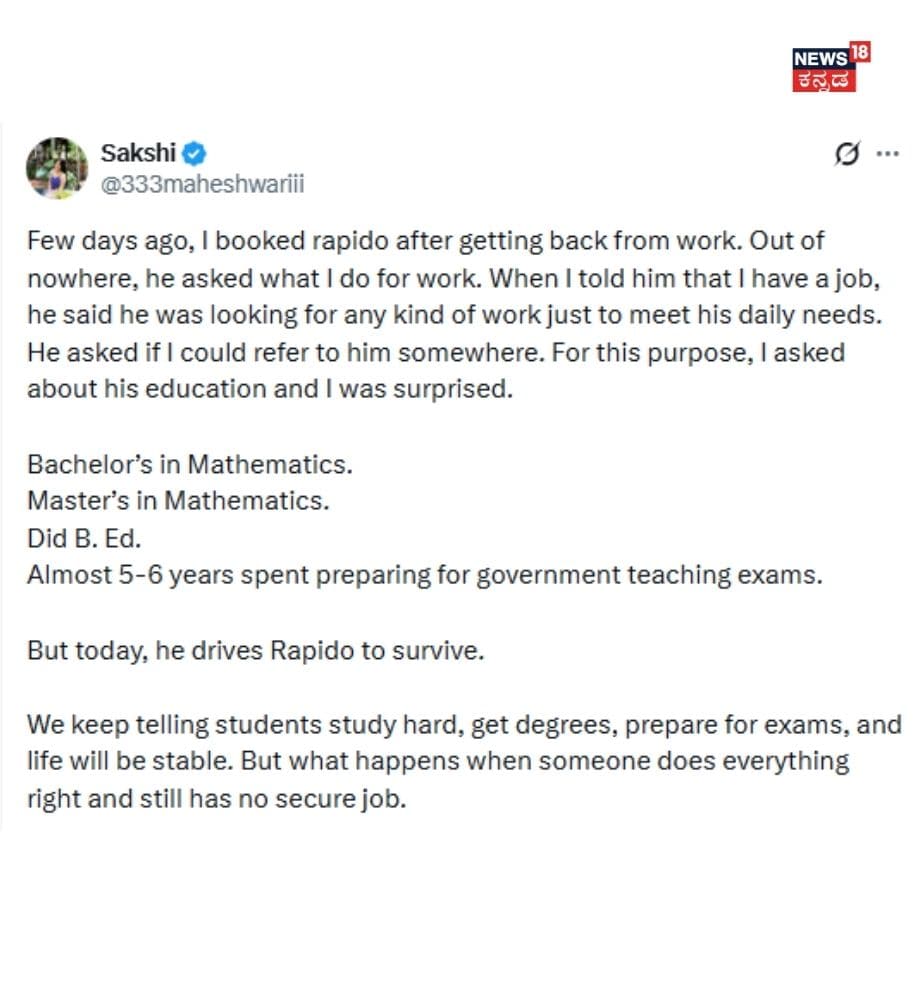Click the line beginning "Almost 5-6 years"
Viewport: 924px width, 1000px height.
424,576
